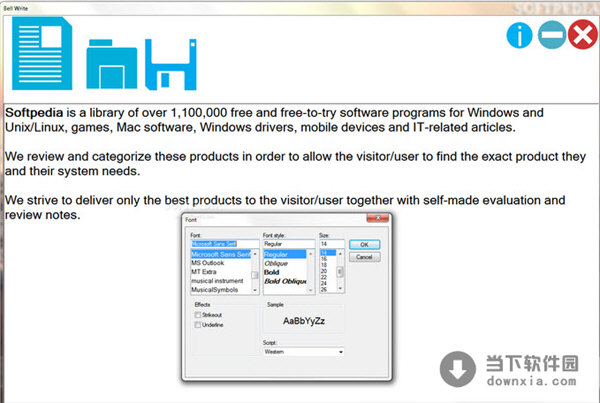Click size list scrollbar thumb
The width and height of the screenshot is (600, 403).
point(340,272)
